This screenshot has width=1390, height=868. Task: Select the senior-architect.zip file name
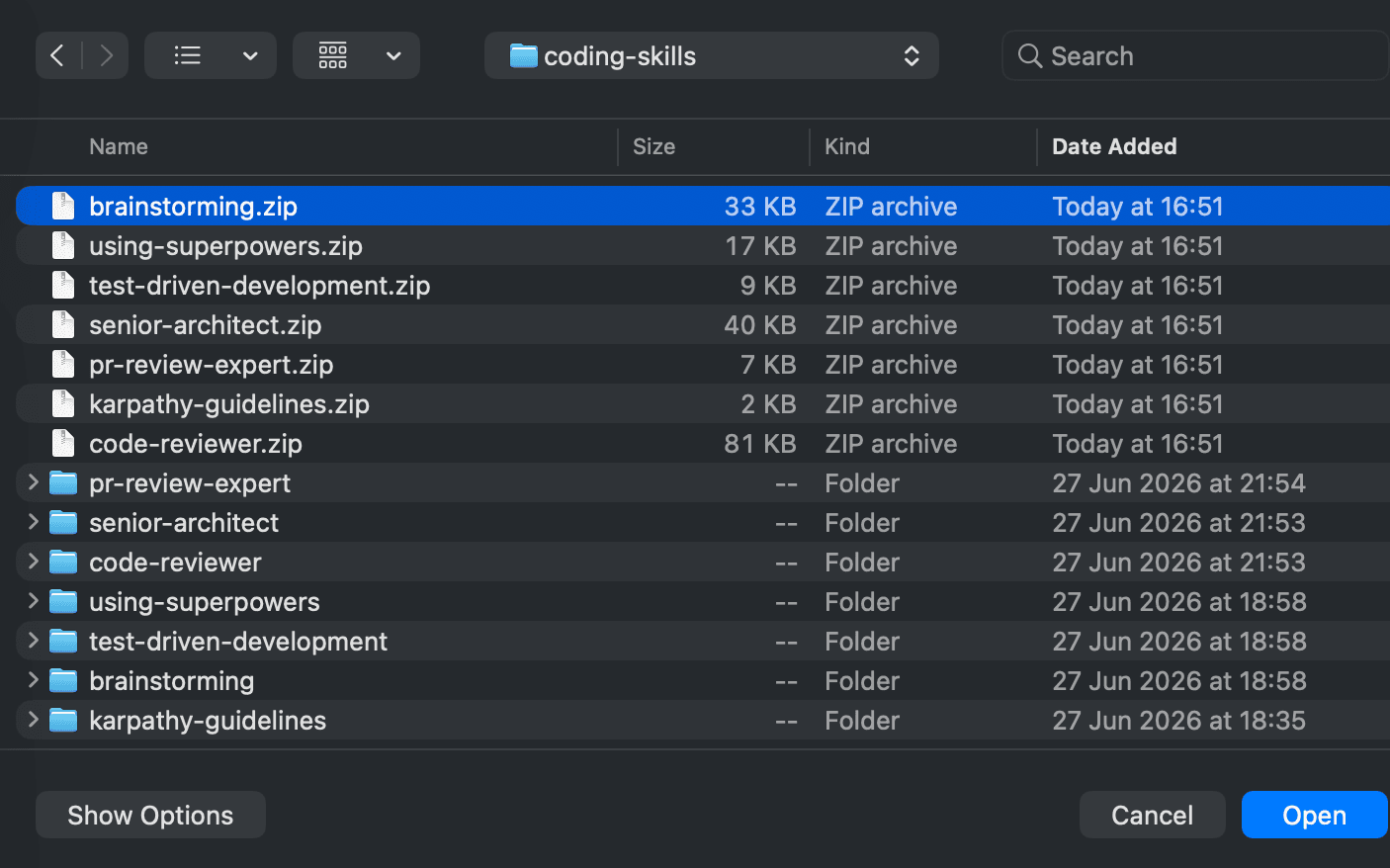(205, 324)
